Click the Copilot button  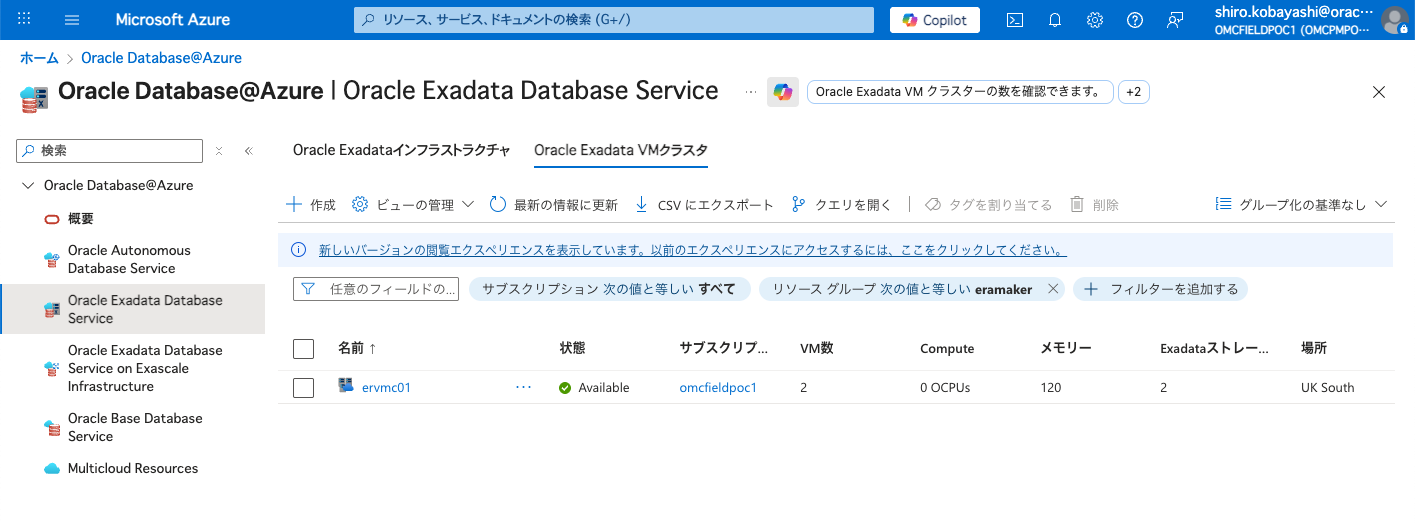pos(934,20)
